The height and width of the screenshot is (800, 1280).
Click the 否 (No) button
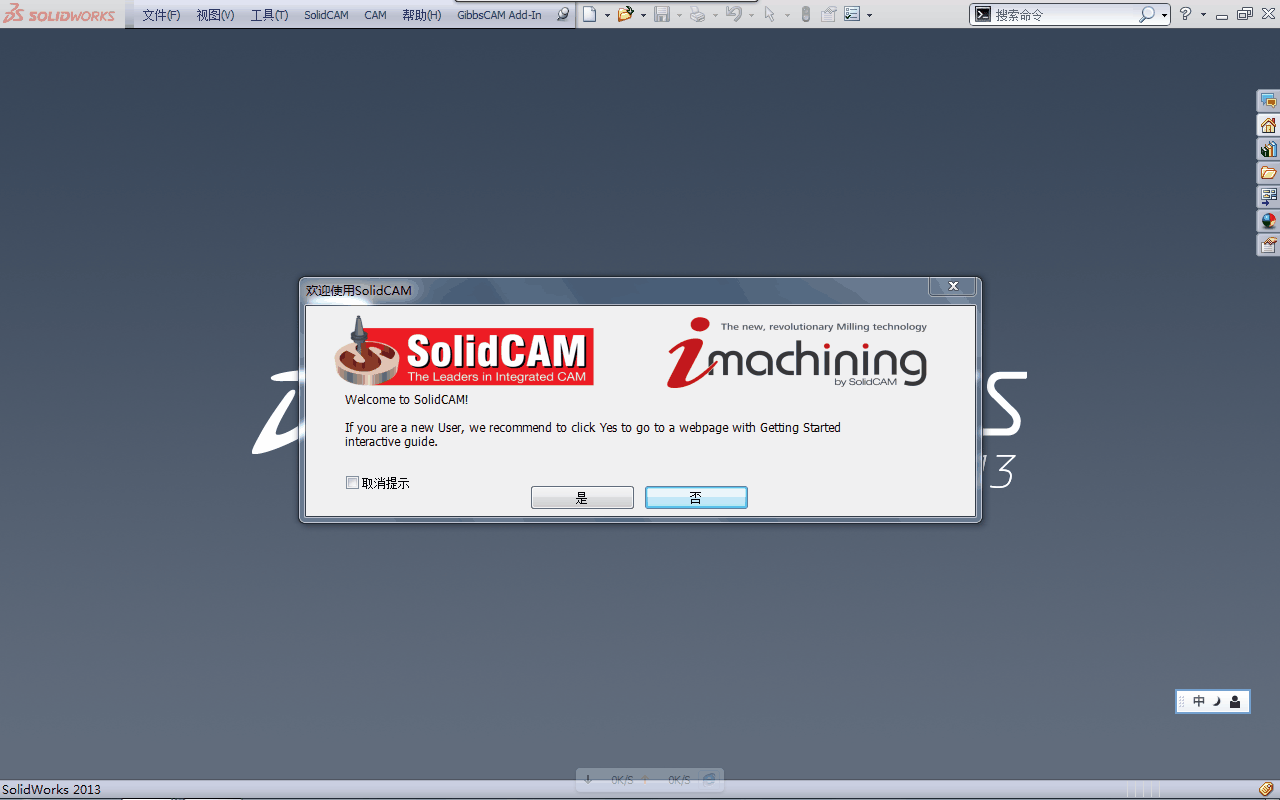click(696, 498)
